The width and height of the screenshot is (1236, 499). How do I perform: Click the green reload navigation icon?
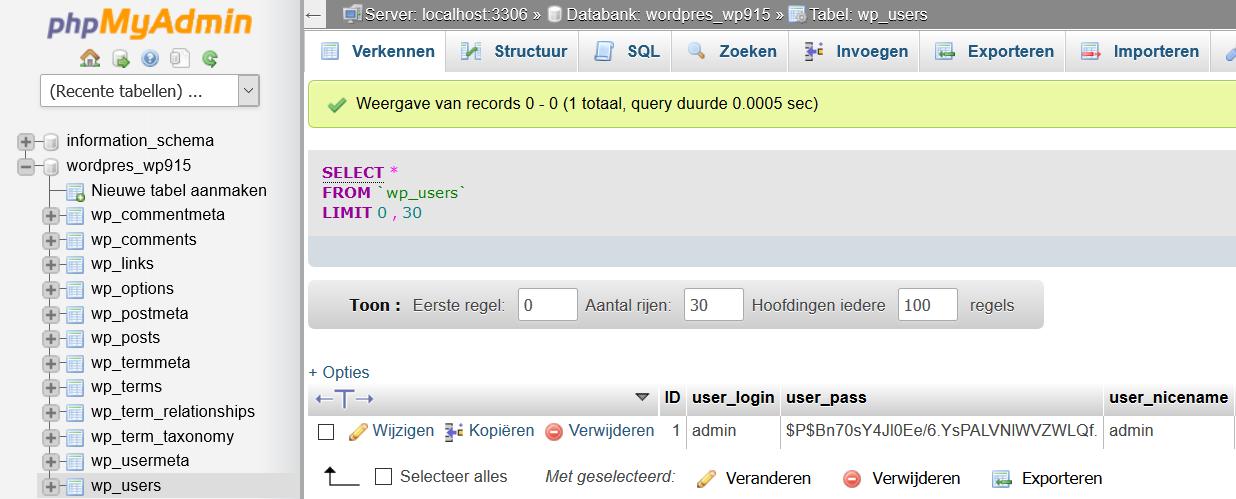(x=210, y=59)
